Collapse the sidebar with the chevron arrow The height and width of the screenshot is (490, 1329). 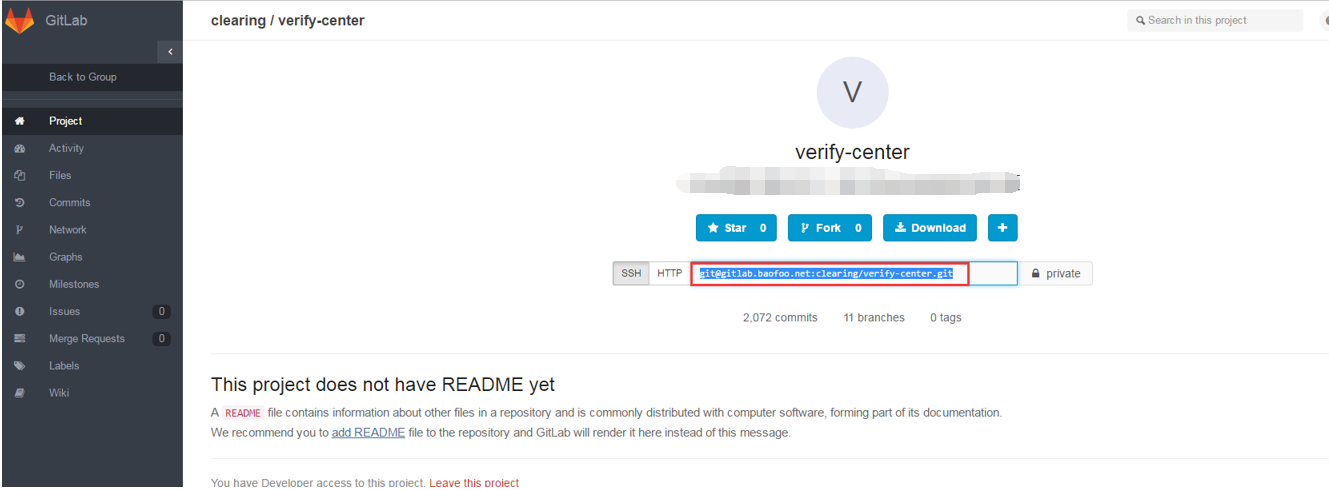(170, 51)
